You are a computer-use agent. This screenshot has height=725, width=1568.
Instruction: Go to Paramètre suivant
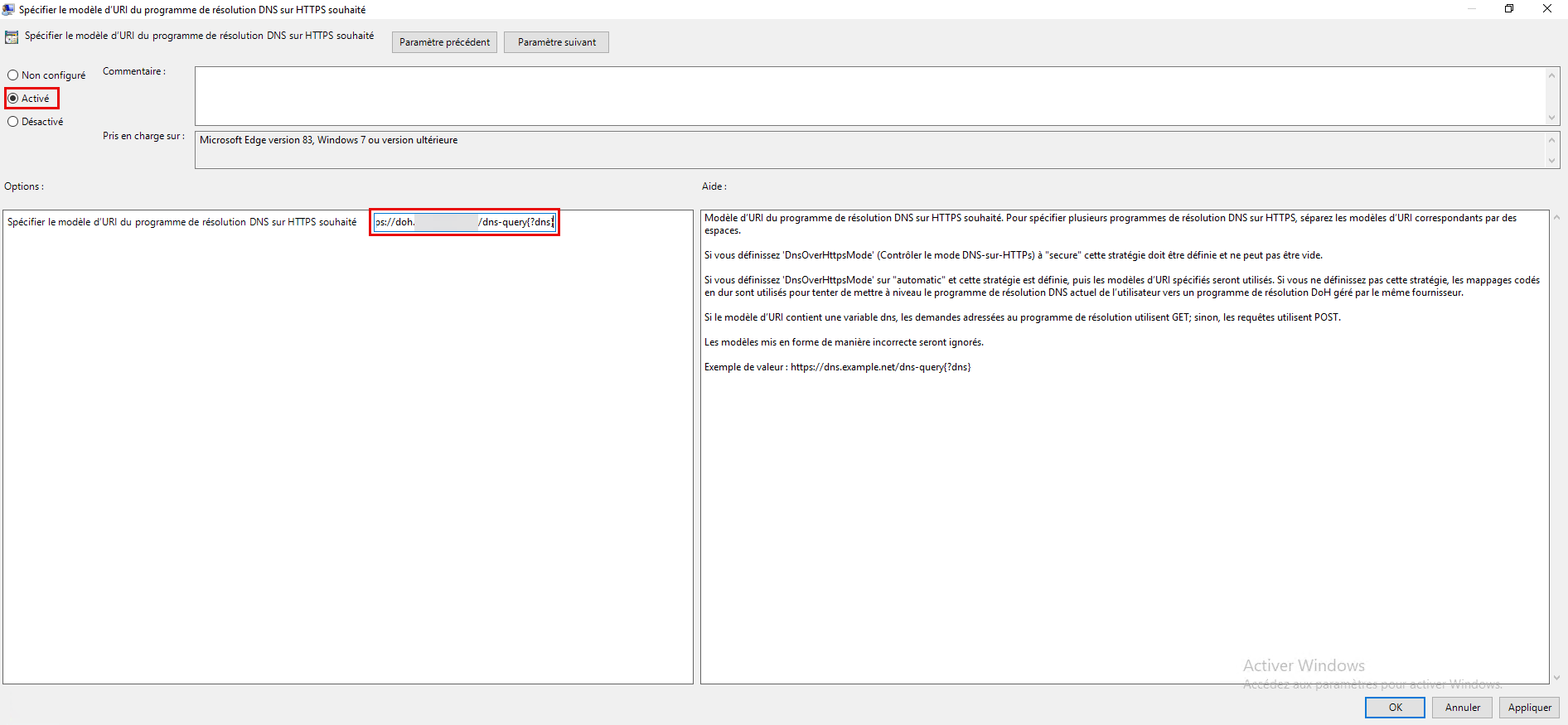coord(556,42)
